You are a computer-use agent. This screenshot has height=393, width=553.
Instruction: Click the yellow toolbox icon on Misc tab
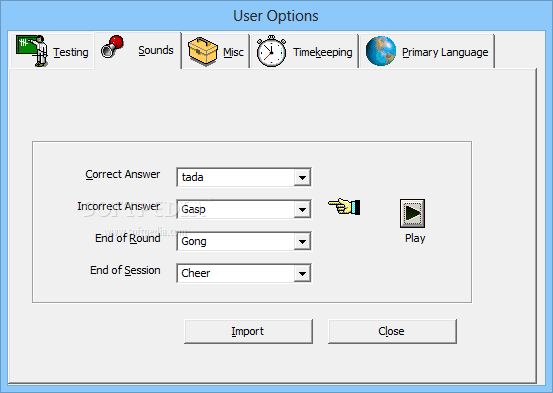[203, 51]
